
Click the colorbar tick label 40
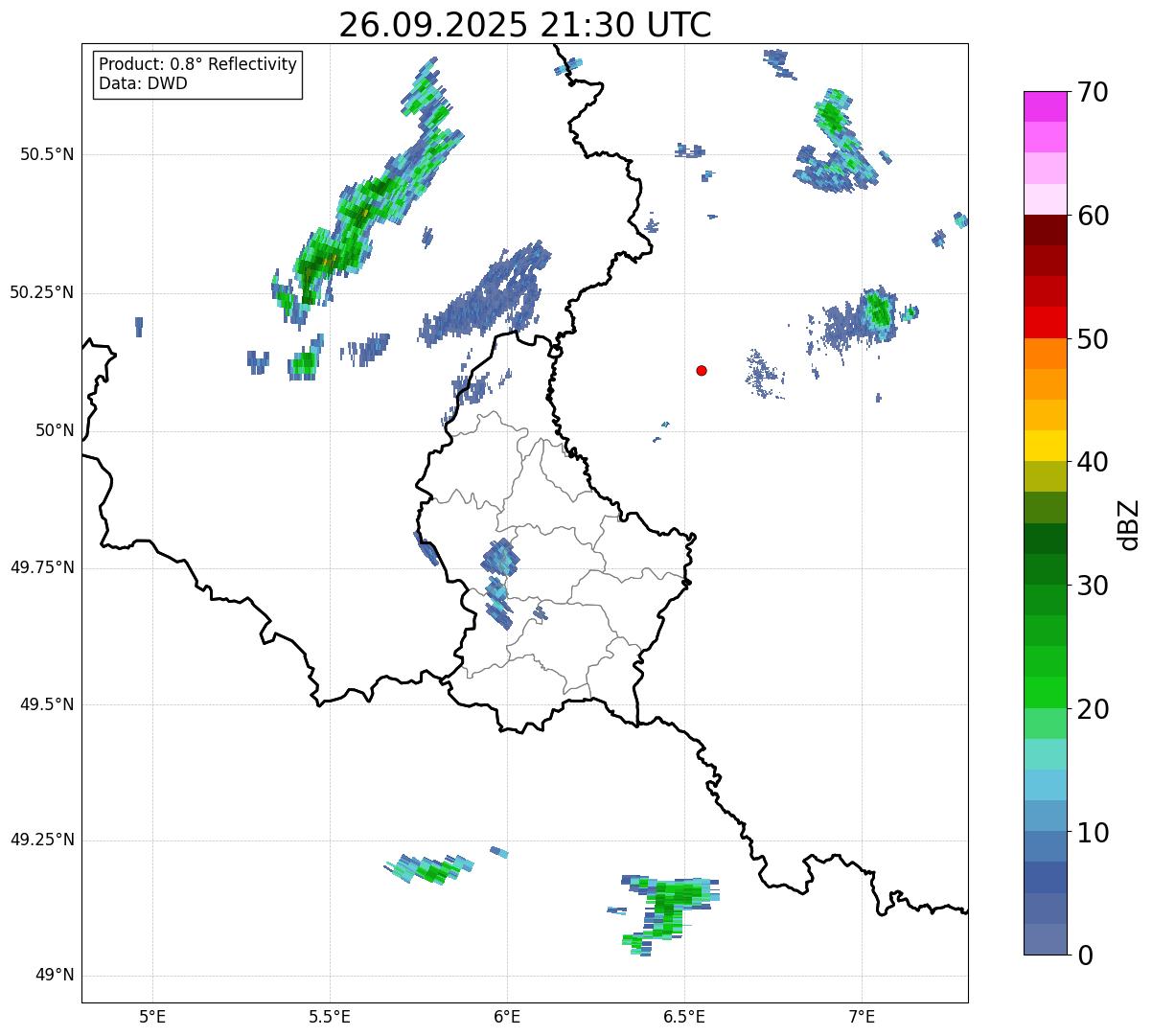1093,462
